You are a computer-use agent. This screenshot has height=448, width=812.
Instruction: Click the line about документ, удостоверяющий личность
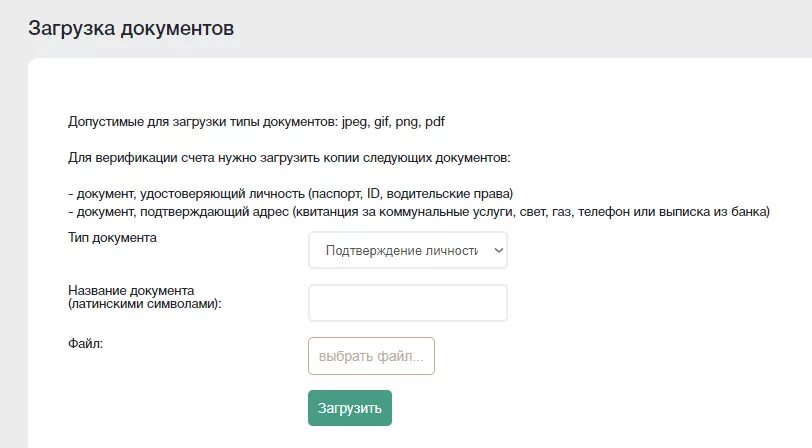point(291,194)
